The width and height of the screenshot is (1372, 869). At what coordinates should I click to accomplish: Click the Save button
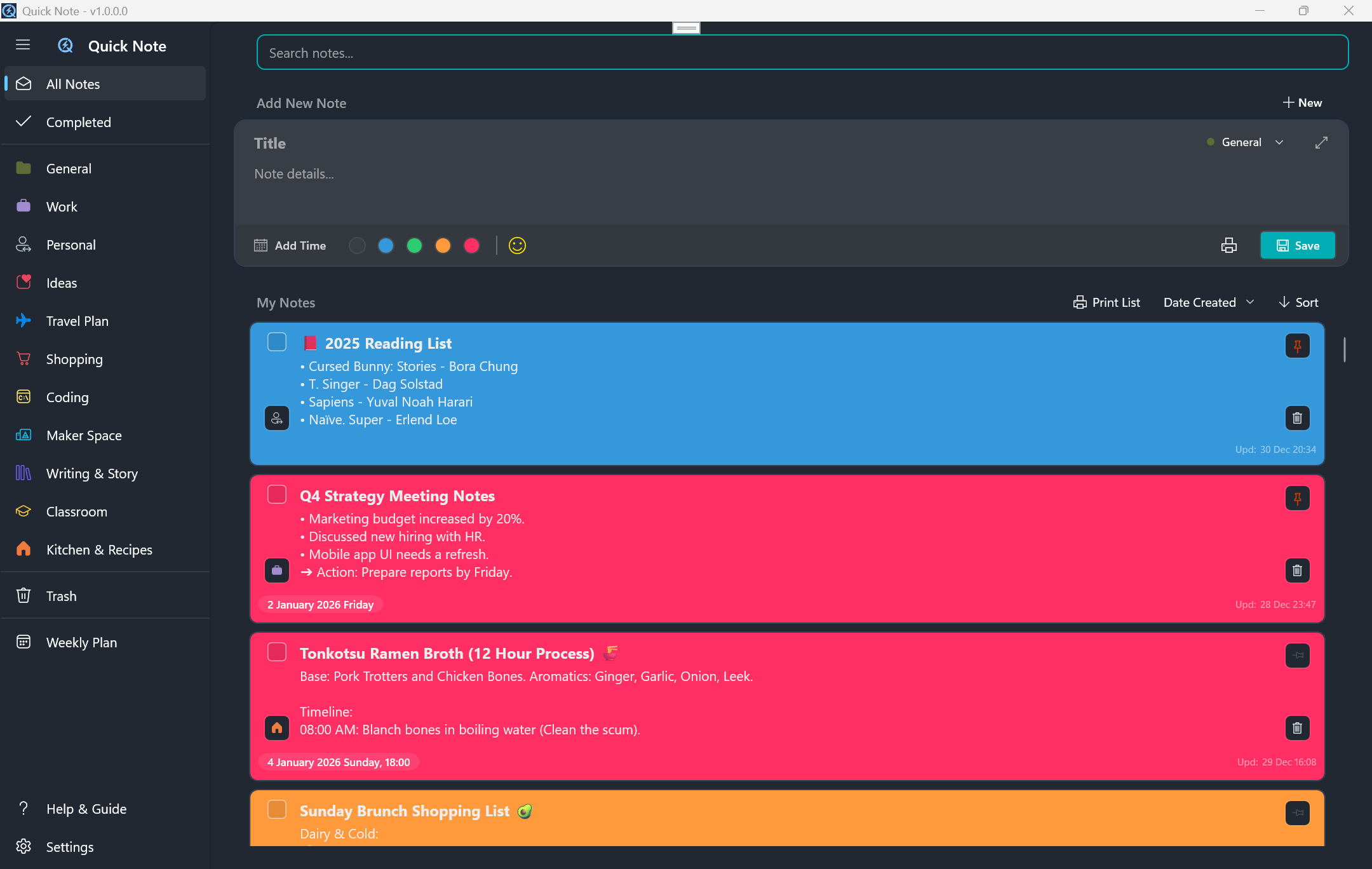click(1297, 245)
